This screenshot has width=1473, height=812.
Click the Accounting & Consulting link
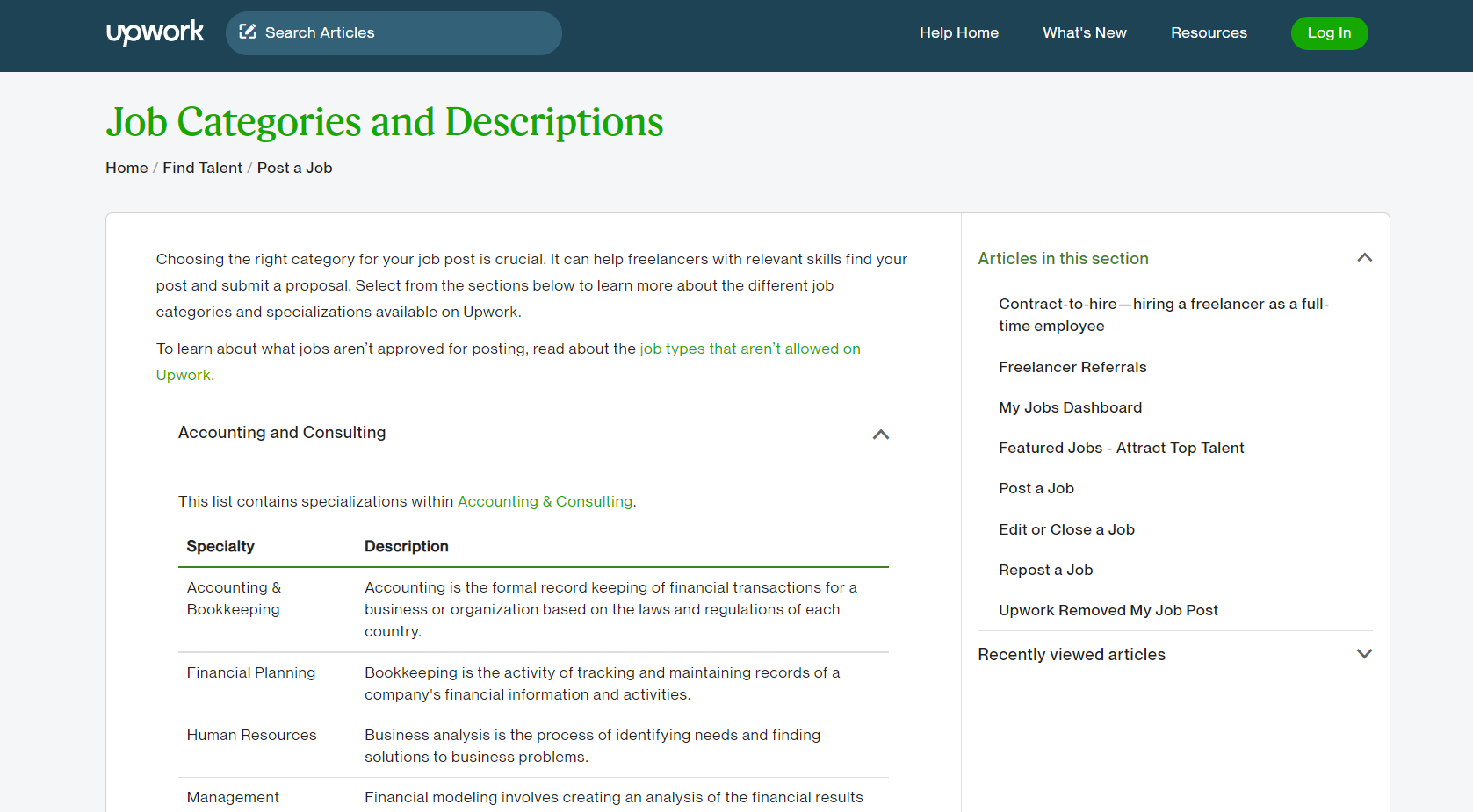pyautogui.click(x=545, y=501)
